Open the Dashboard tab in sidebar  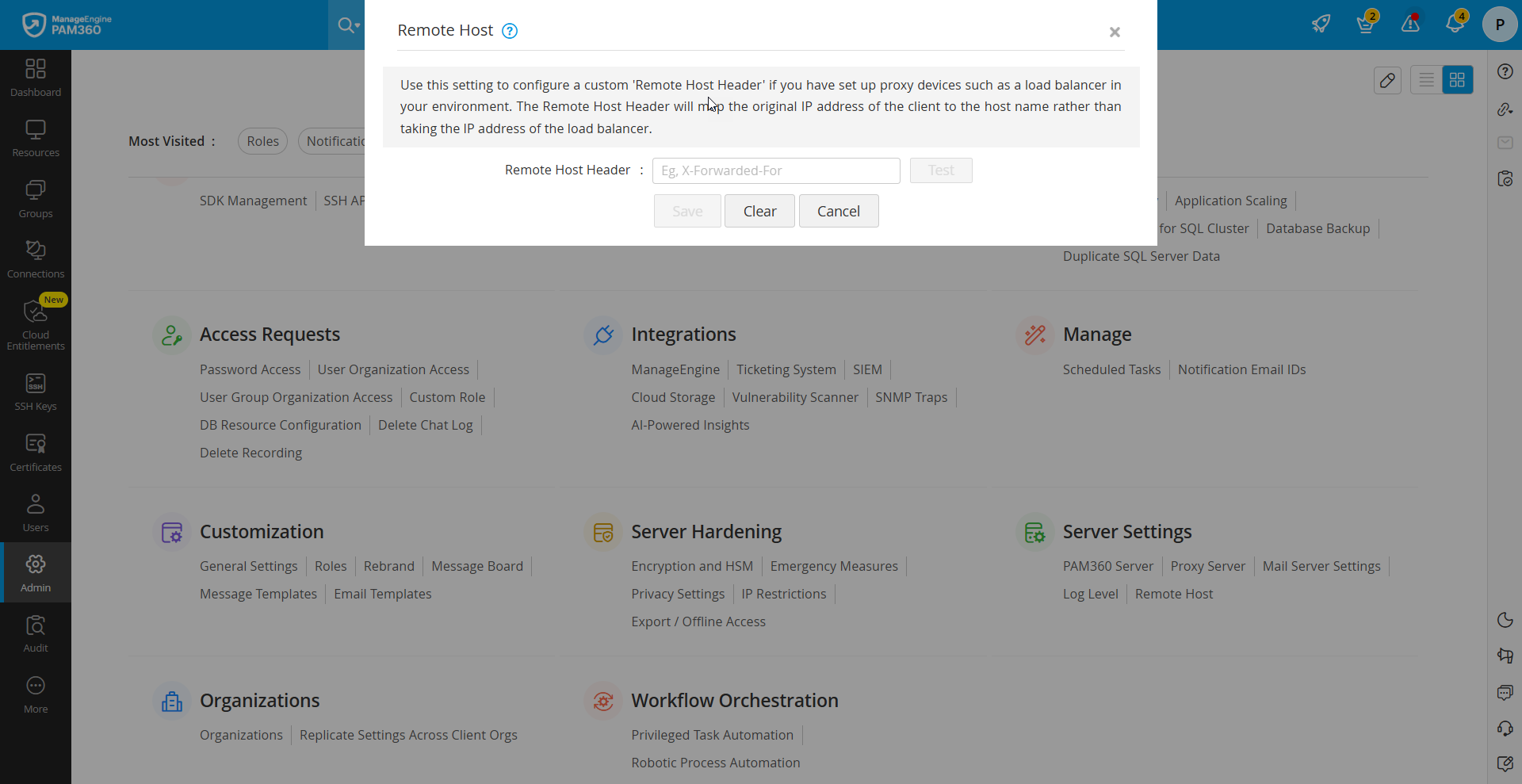tap(36, 78)
